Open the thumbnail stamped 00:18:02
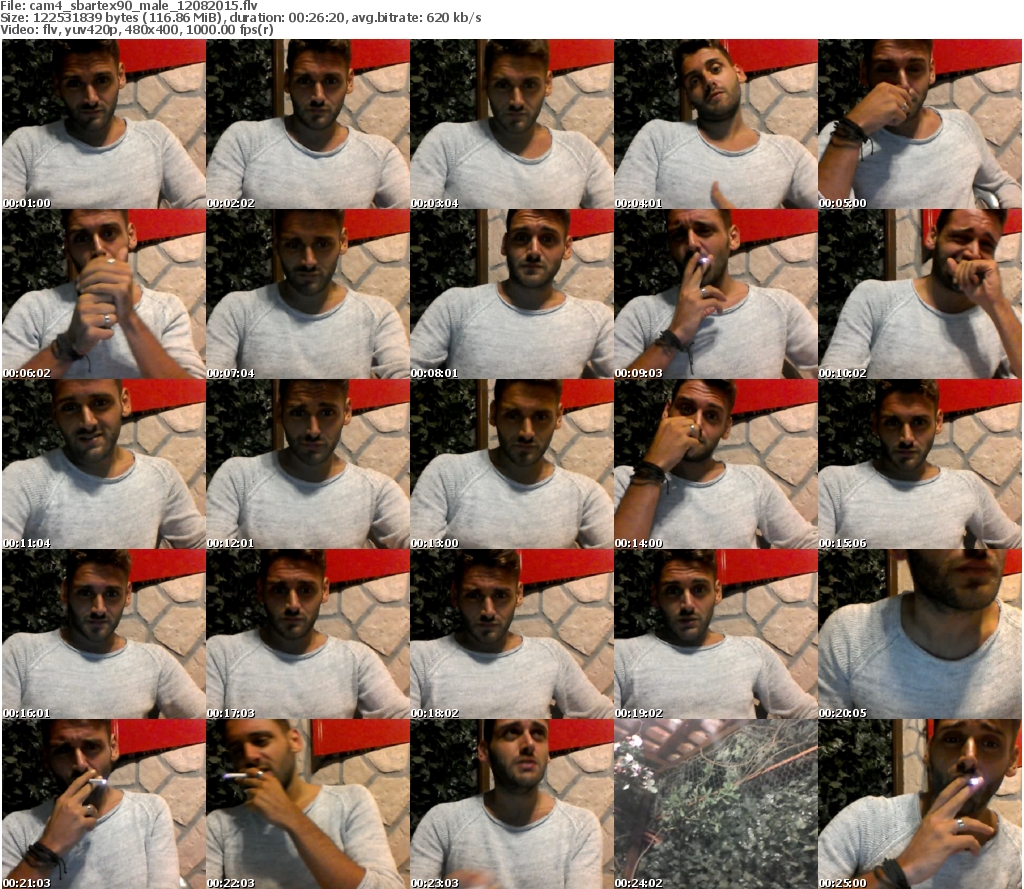The height and width of the screenshot is (889, 1024). coord(511,634)
